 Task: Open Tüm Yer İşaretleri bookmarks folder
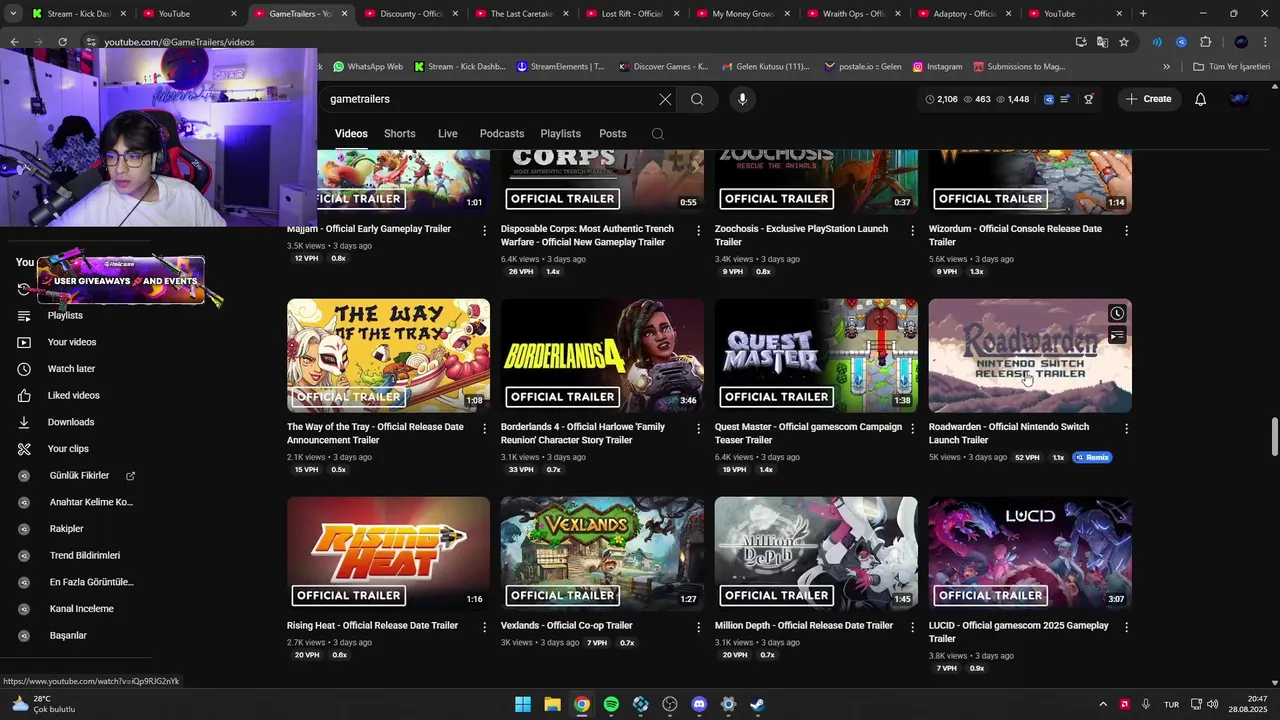[x=1231, y=67]
